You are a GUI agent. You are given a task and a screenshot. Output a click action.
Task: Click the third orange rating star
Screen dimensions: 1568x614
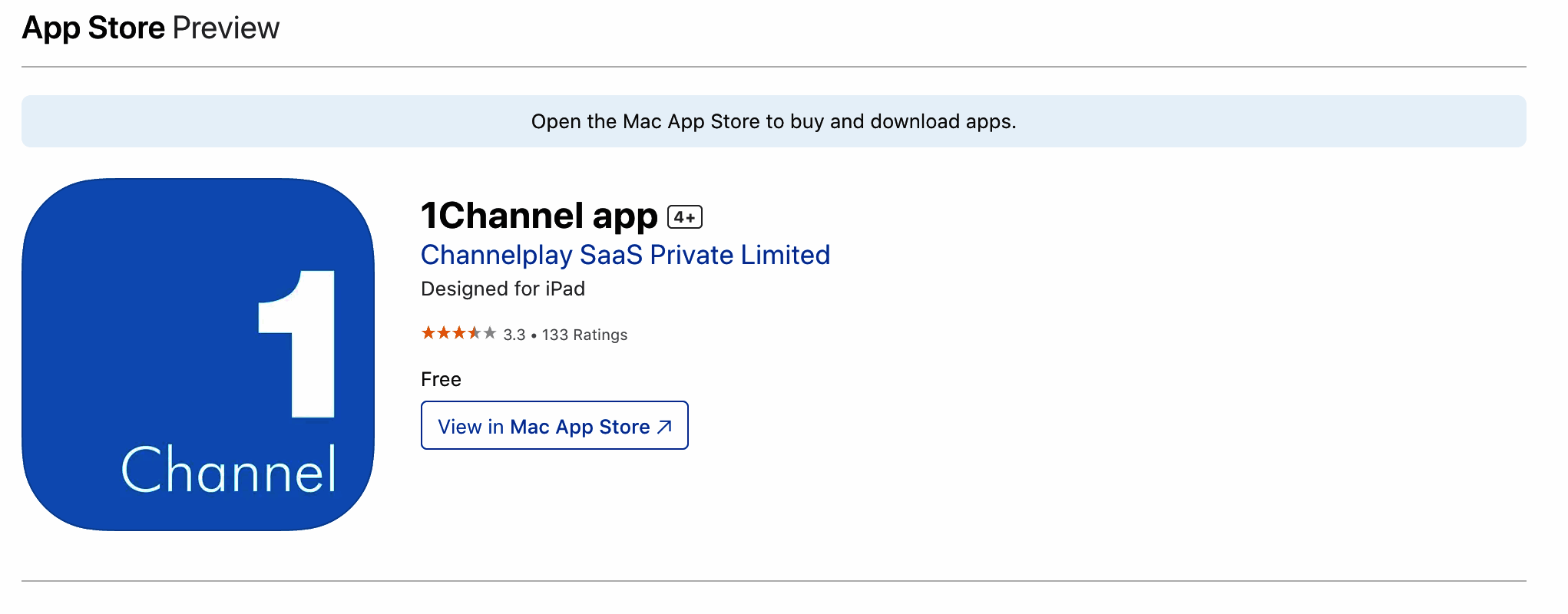(459, 333)
